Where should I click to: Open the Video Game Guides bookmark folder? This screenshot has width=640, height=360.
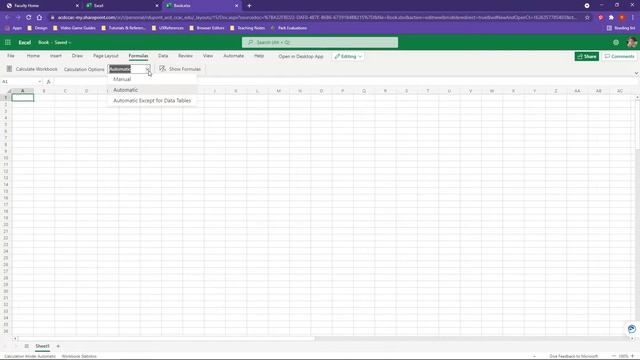[x=74, y=28]
